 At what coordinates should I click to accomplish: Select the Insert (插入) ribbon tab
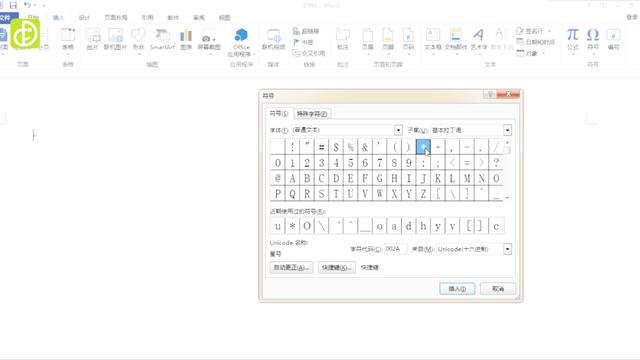58,18
